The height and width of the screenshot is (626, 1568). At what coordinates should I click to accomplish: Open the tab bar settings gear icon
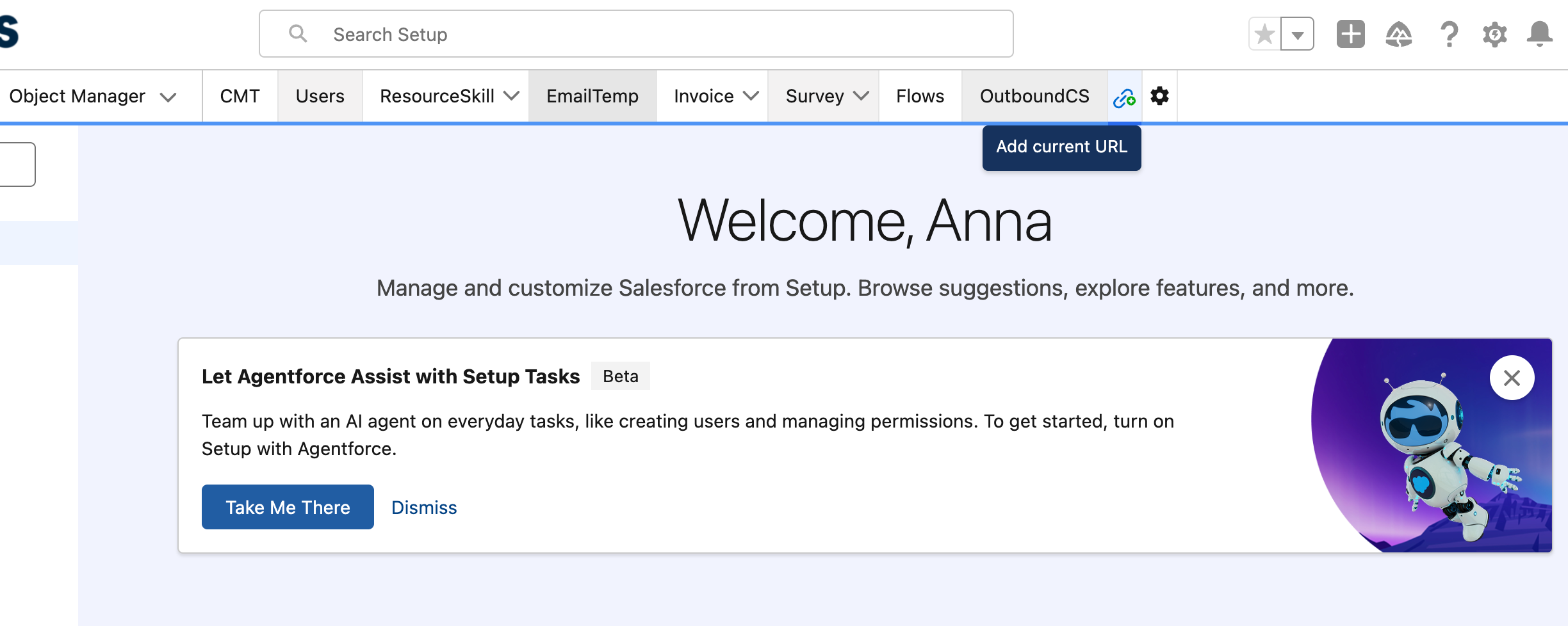[x=1159, y=96]
